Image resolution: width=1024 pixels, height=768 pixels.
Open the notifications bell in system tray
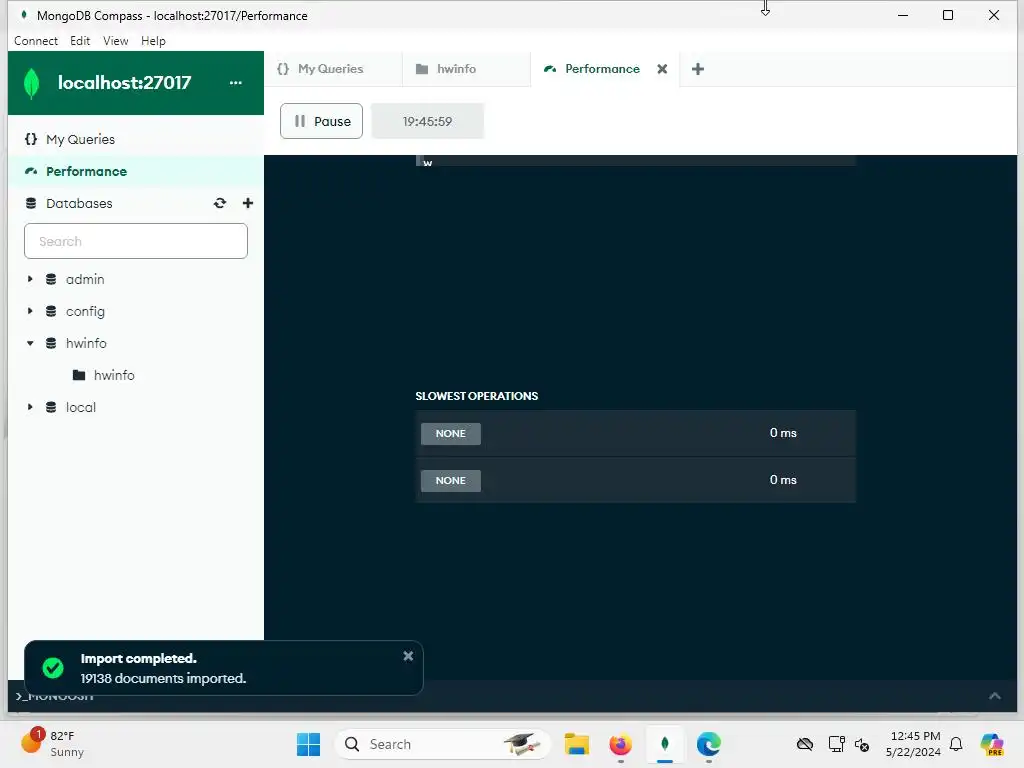pos(956,744)
